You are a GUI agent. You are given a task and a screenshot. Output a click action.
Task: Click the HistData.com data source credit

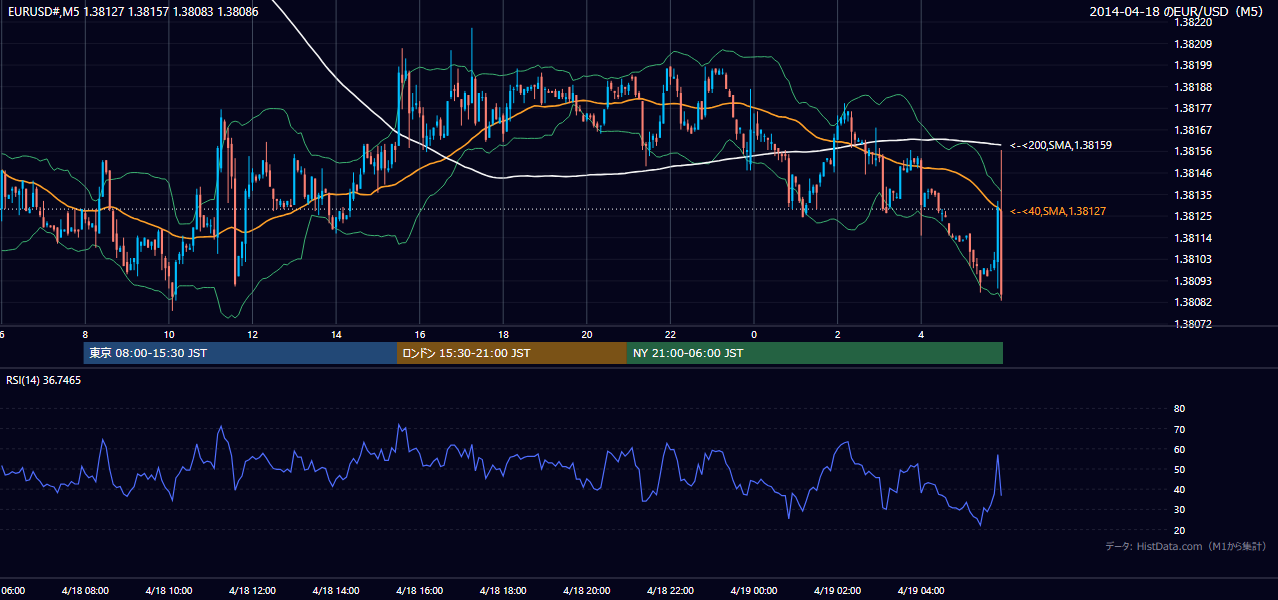pos(1185,546)
